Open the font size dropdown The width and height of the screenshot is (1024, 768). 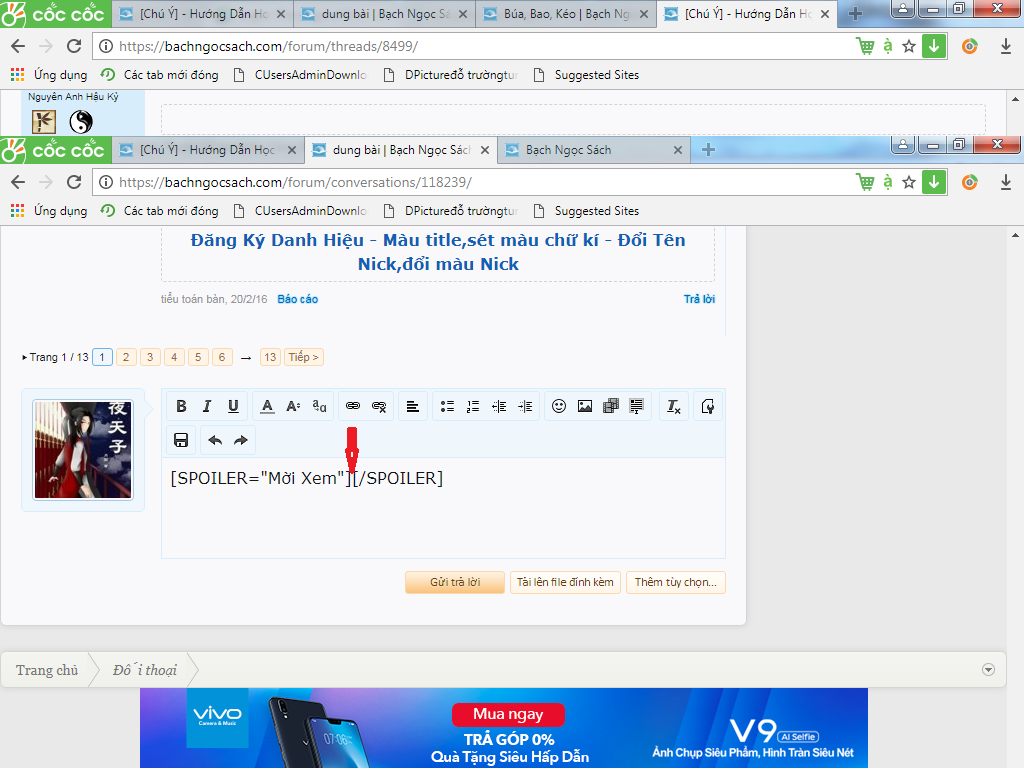[x=293, y=406]
